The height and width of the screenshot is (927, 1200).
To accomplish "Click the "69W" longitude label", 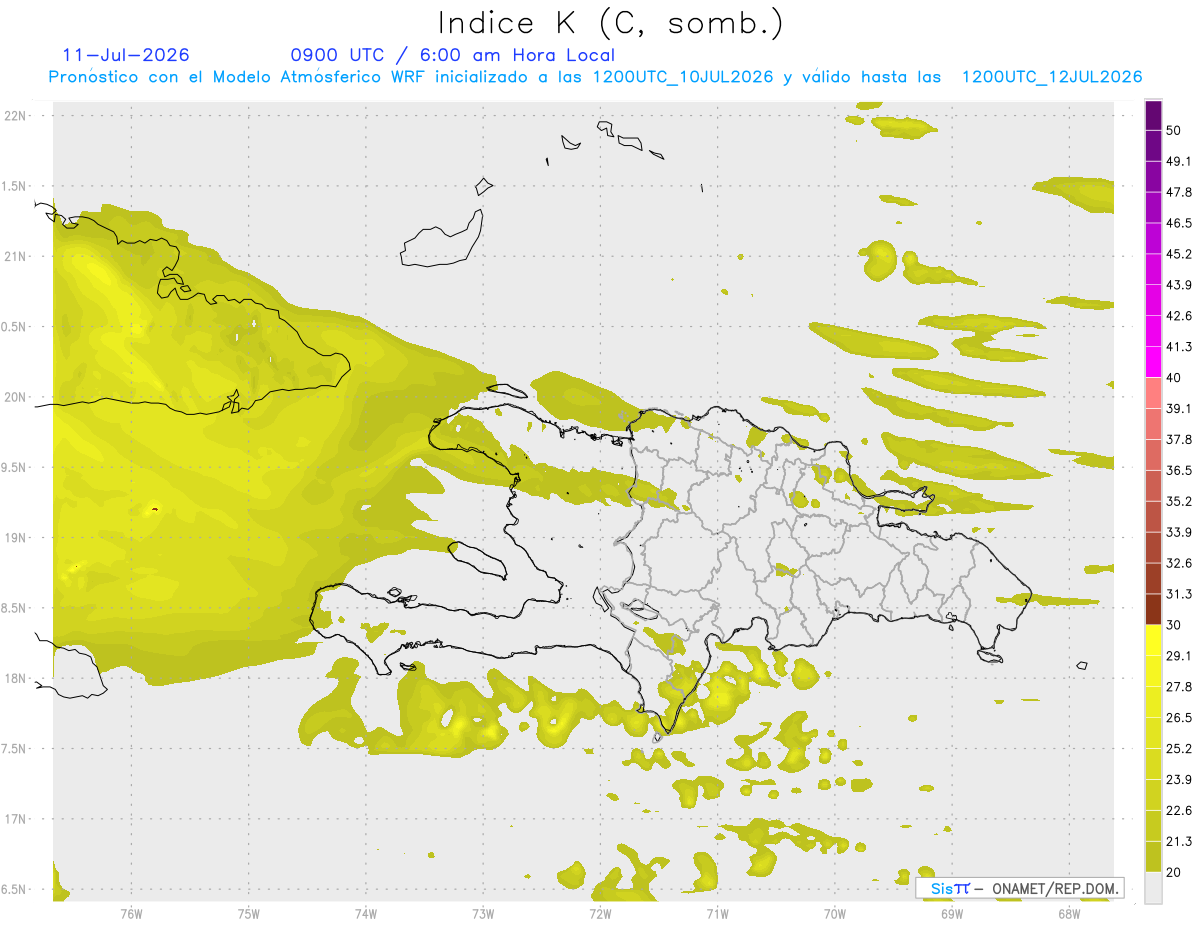I will 952,913.
